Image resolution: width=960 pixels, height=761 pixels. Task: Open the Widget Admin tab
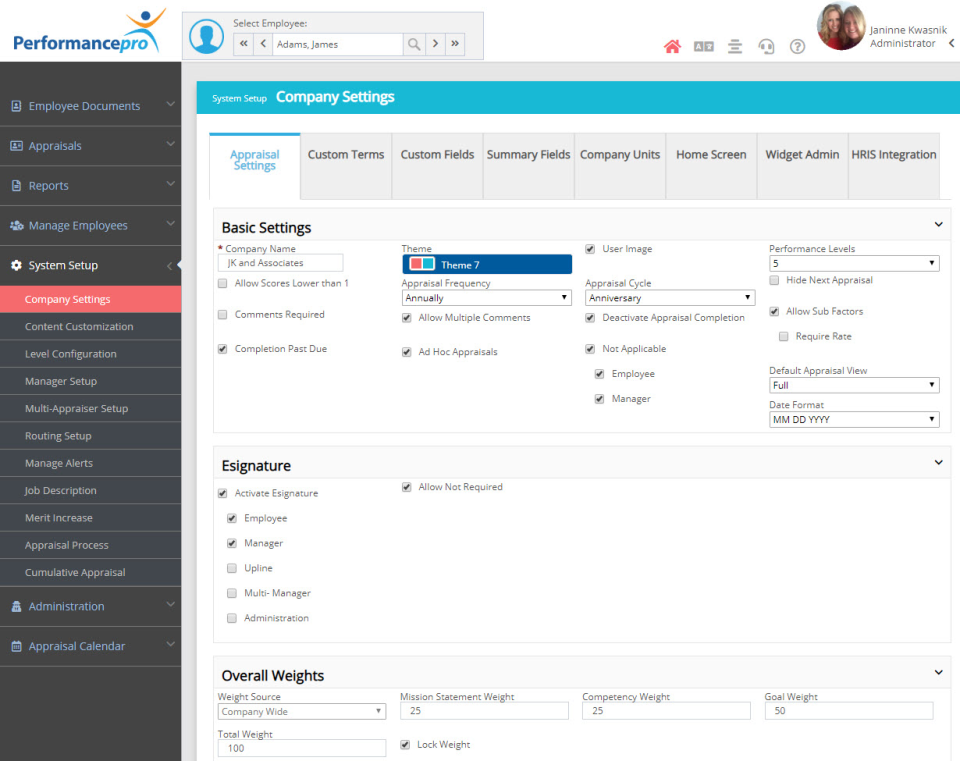coord(802,166)
